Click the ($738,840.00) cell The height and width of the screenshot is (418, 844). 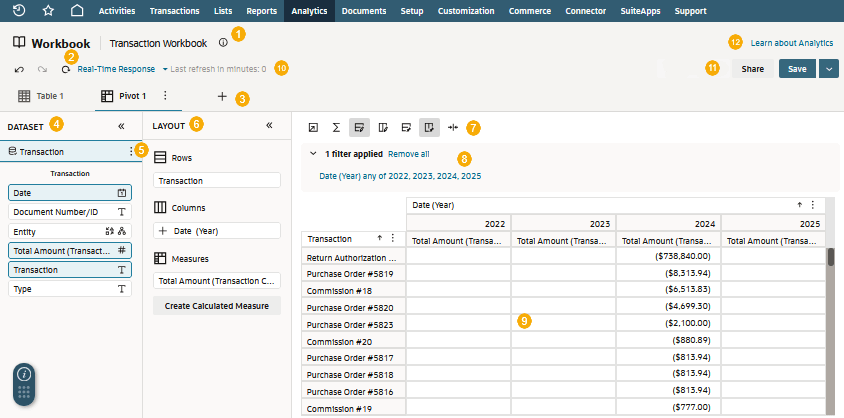pyautogui.click(x=668, y=257)
